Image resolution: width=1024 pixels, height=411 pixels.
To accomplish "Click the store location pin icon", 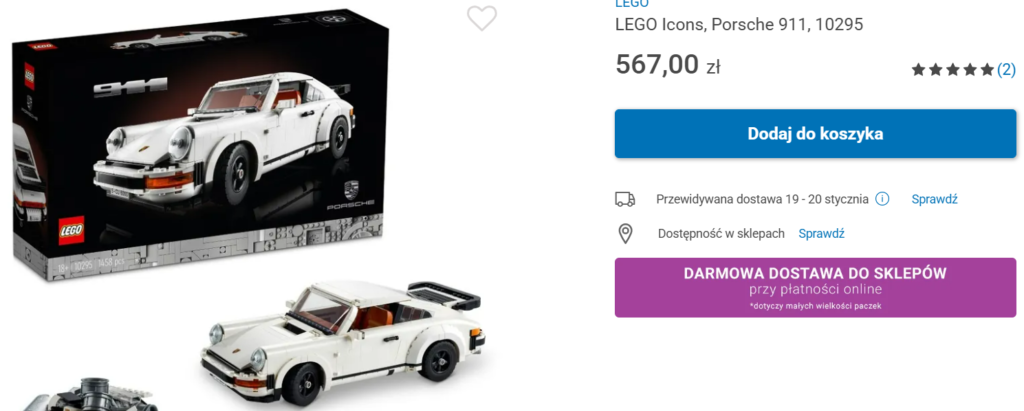I will pyautogui.click(x=626, y=234).
